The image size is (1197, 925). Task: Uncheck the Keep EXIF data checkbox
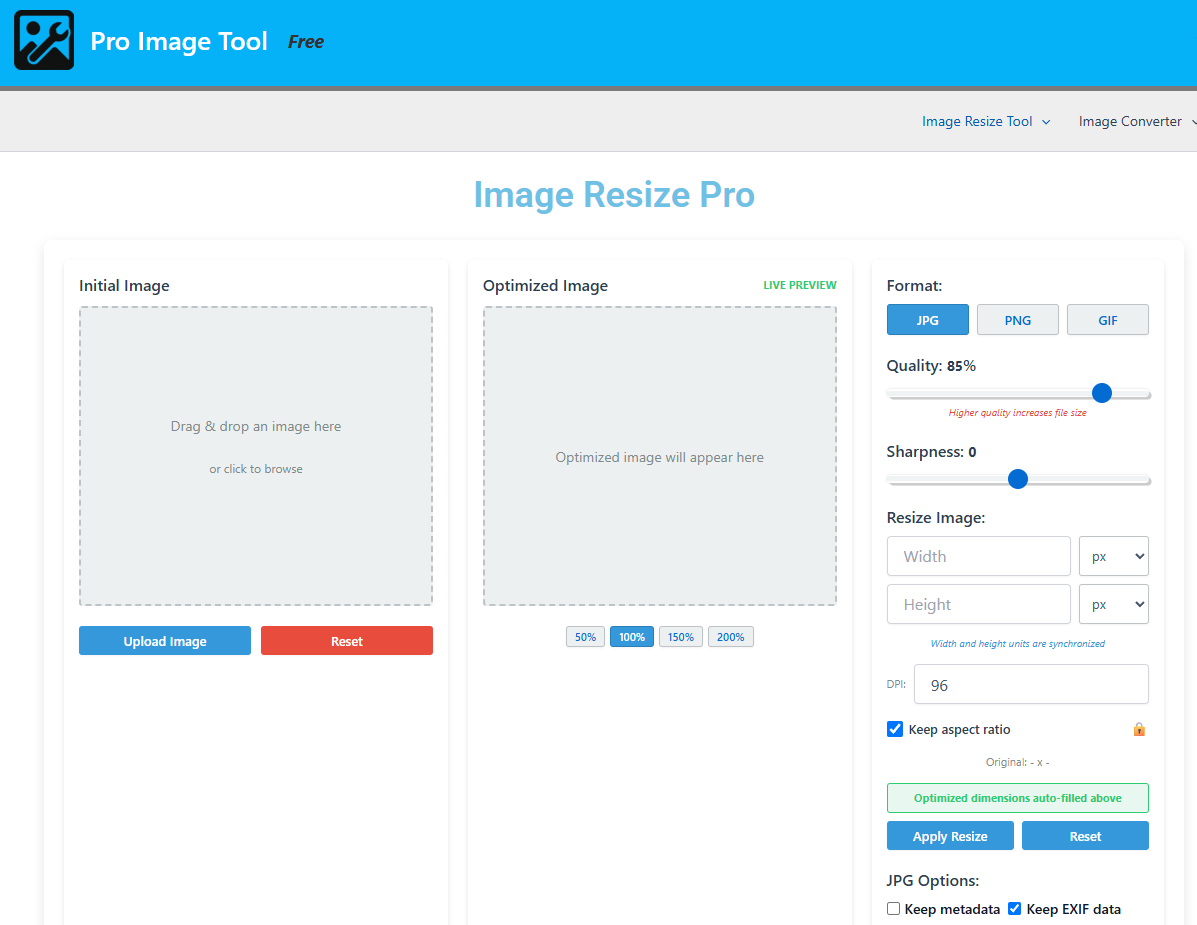click(x=1015, y=909)
